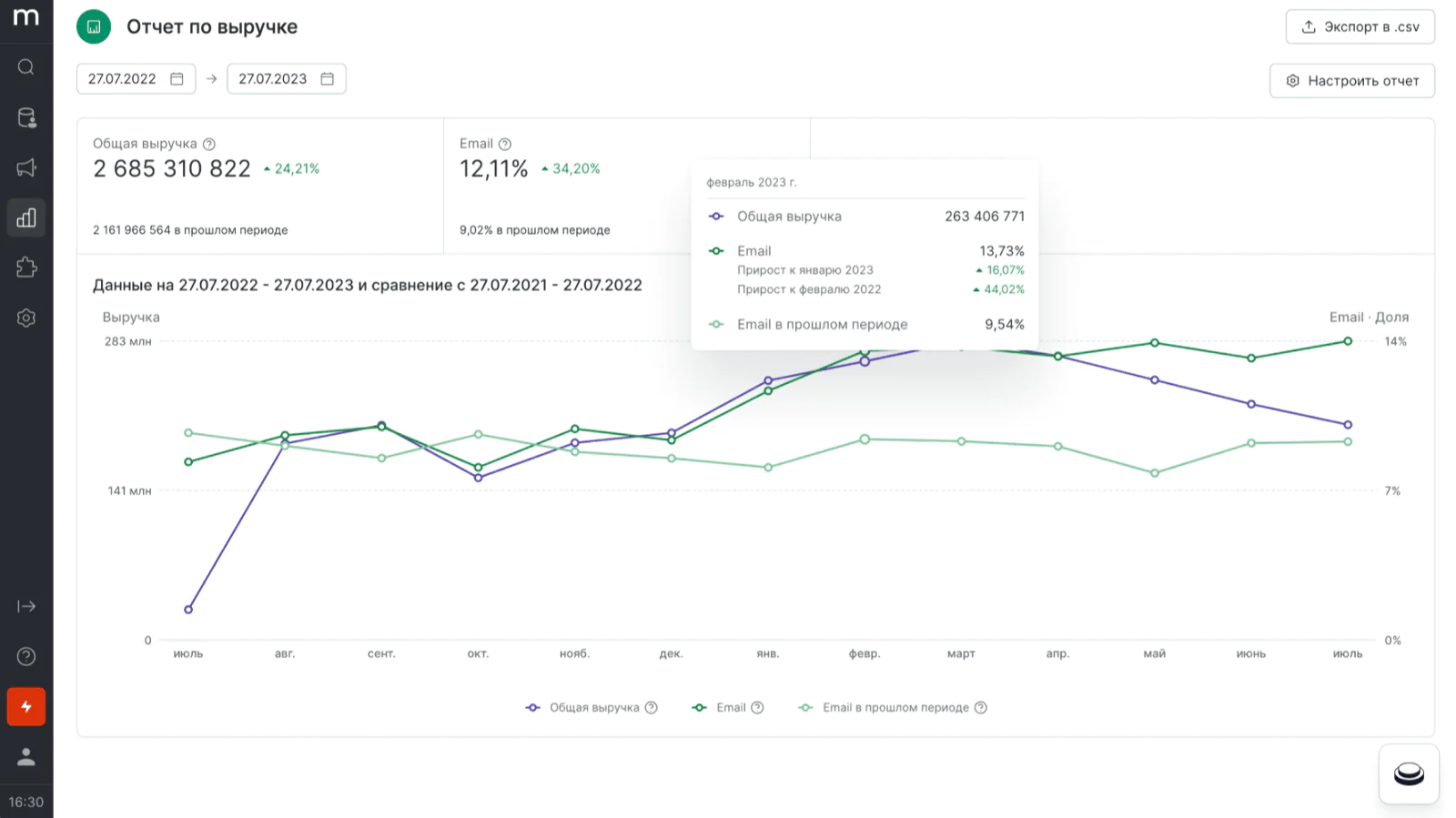Image resolution: width=1456 pixels, height=818 pixels.
Task: Open user profile icon
Action: [26, 756]
